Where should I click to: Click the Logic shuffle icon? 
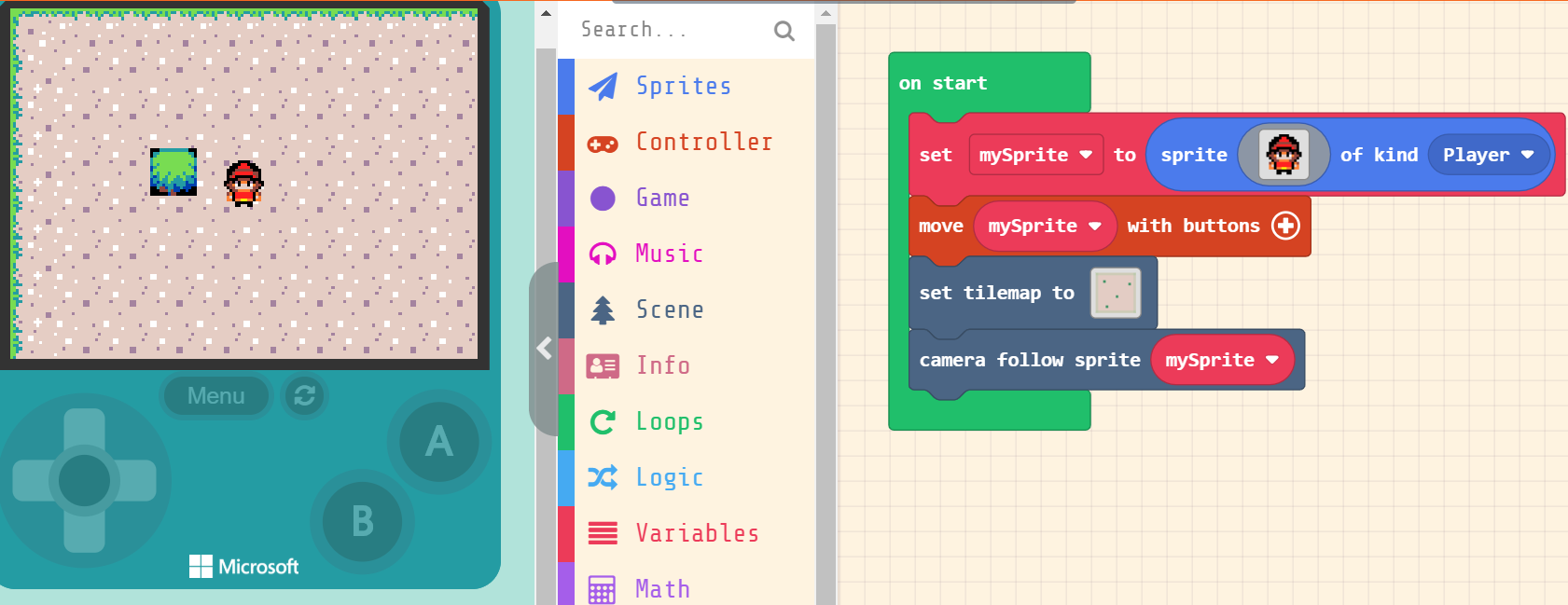(603, 477)
